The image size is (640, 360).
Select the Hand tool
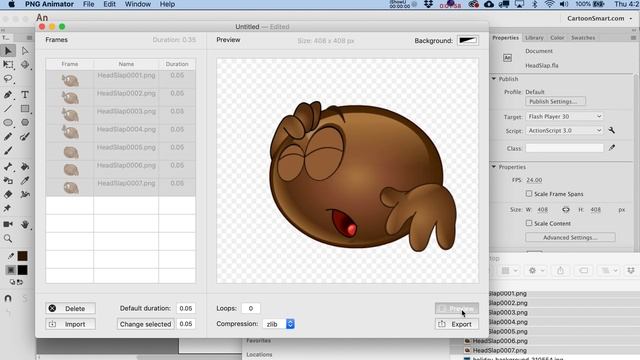coord(25,224)
